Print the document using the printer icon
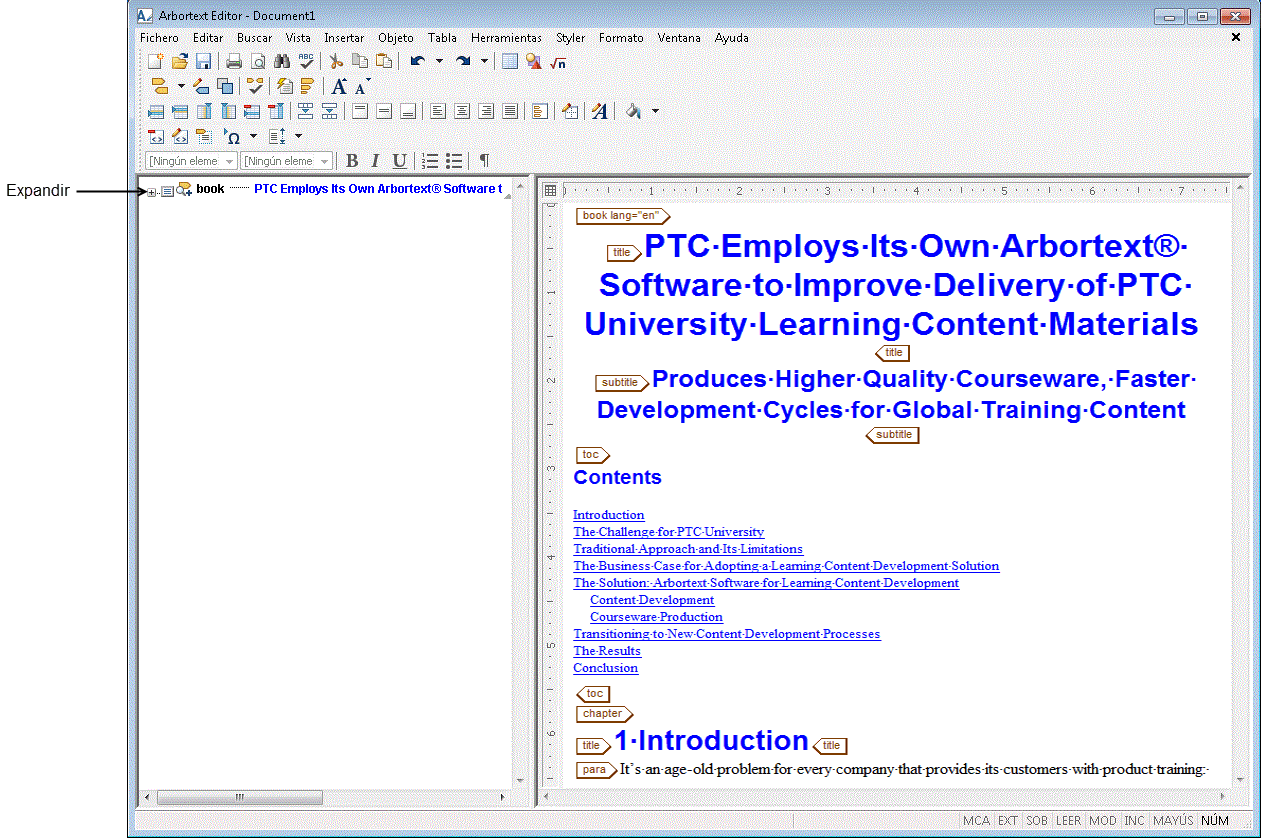The image size is (1261, 838). [x=234, y=61]
